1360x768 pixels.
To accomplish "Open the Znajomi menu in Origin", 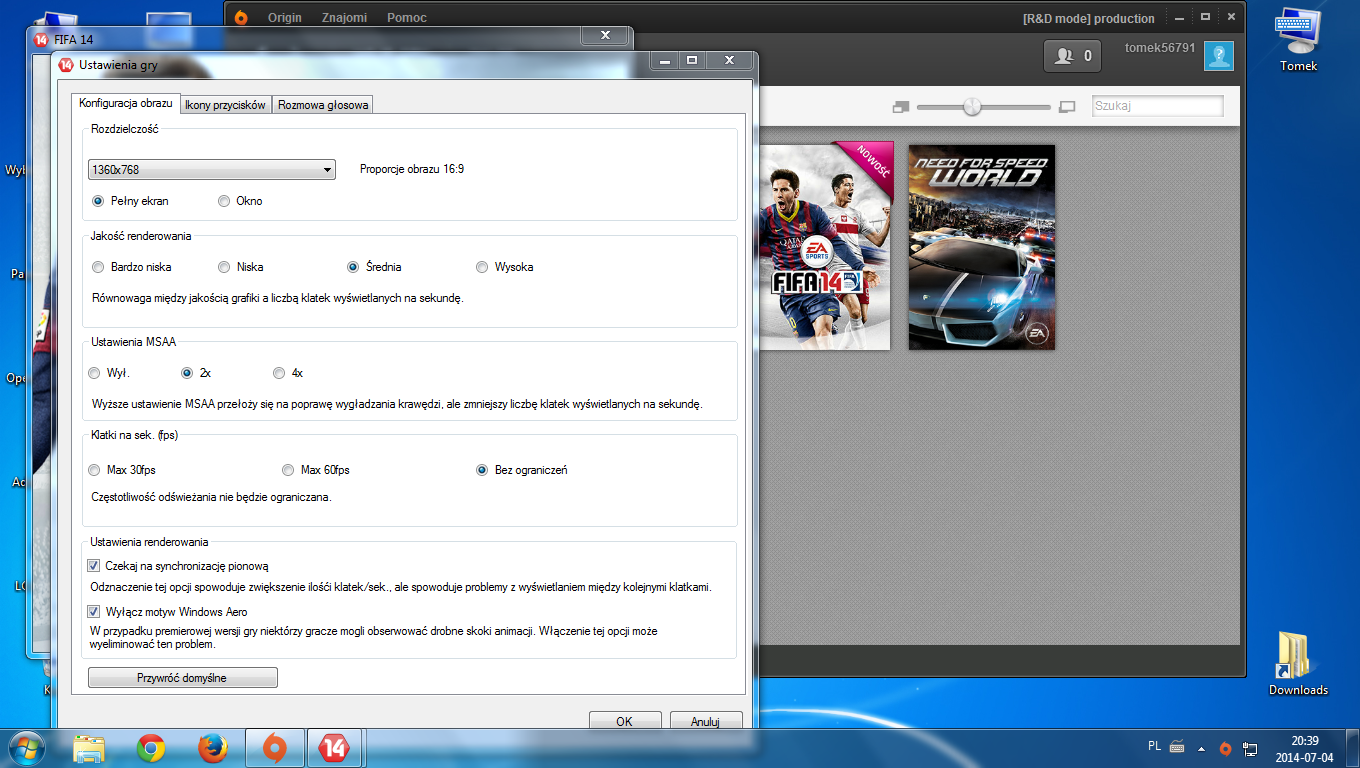I will [344, 18].
